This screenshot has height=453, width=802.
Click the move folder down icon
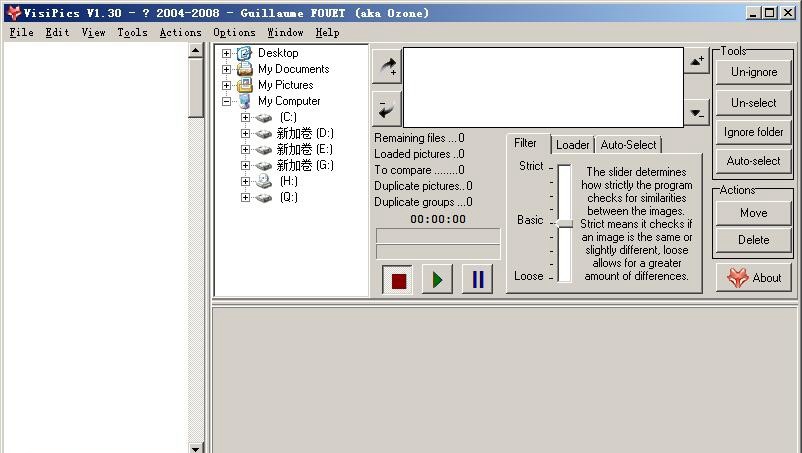coord(697,113)
